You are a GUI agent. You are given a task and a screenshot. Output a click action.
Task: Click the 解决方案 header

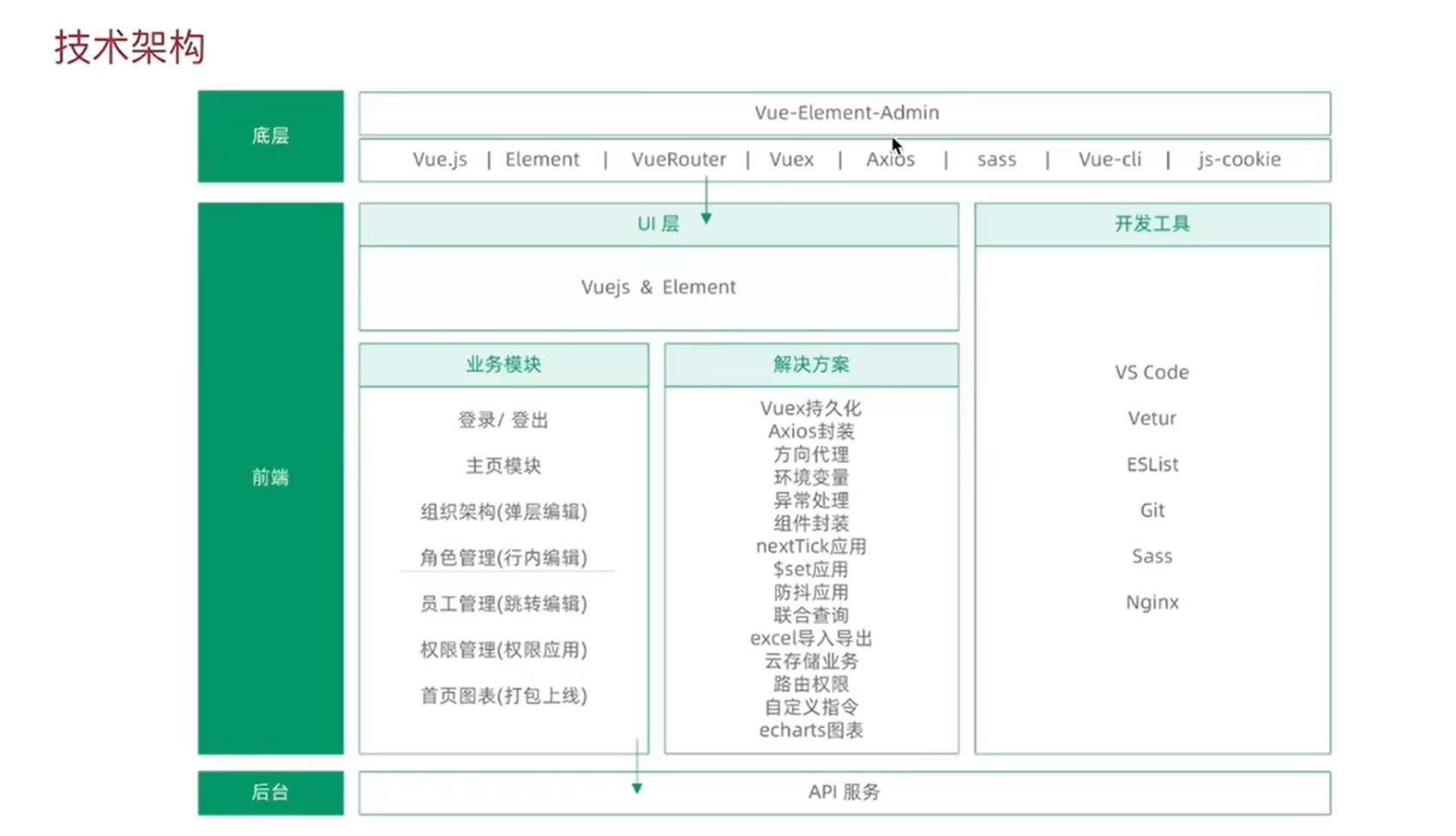click(811, 365)
